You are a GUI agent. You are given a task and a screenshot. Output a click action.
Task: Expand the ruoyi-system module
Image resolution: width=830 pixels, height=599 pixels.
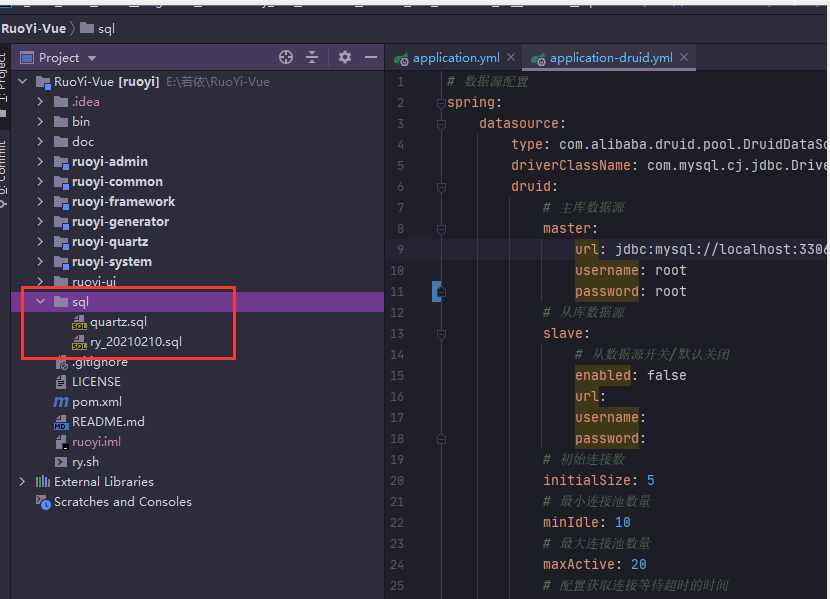40,262
